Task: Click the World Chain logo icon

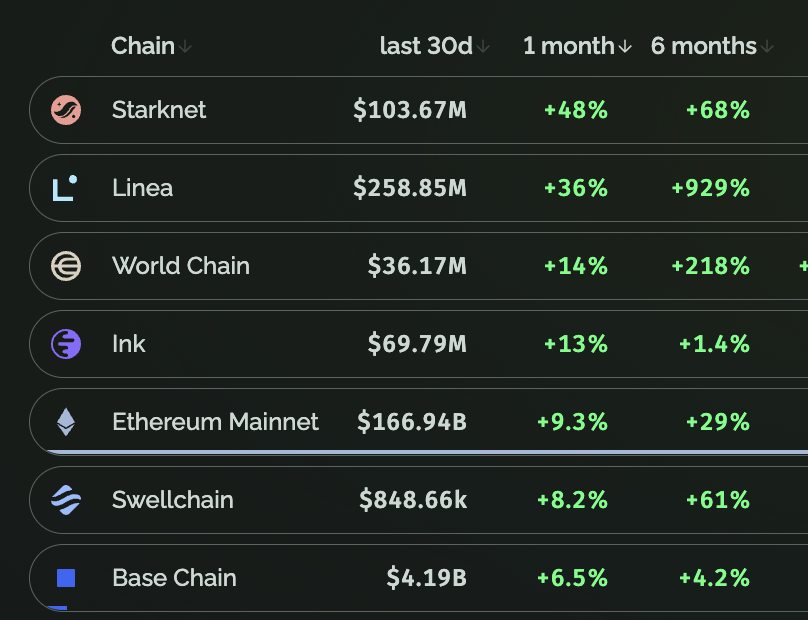Action: coord(66,266)
